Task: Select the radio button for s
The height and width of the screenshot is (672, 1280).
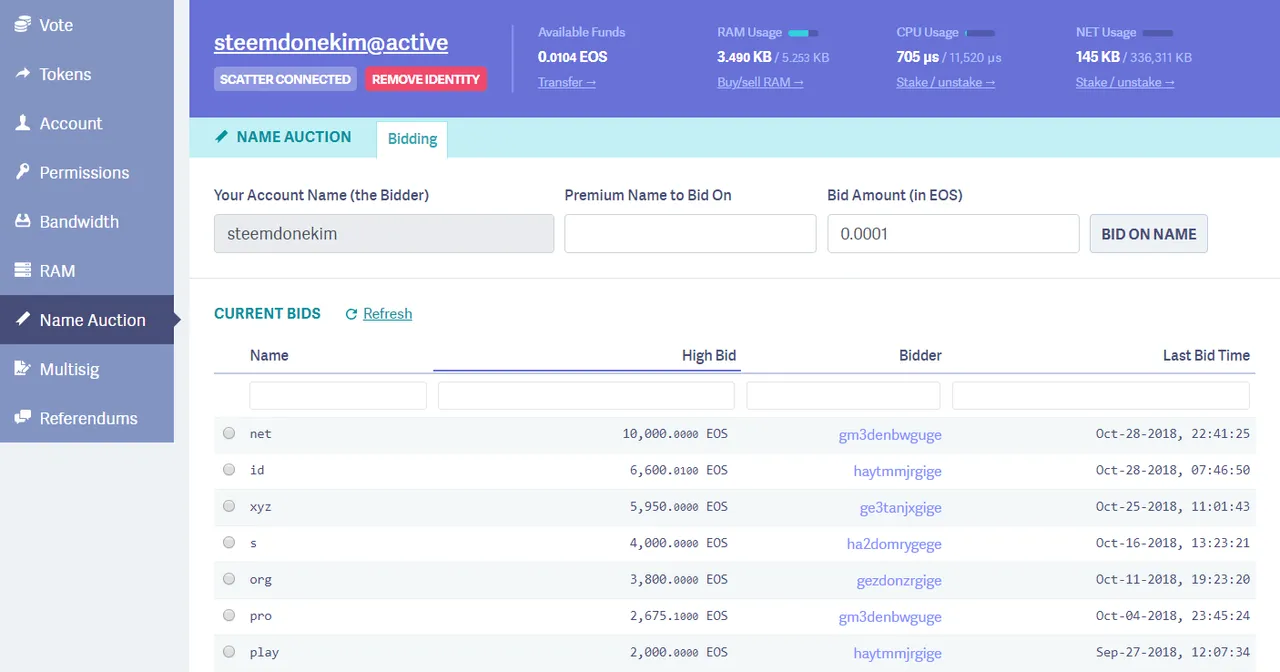Action: click(x=229, y=542)
